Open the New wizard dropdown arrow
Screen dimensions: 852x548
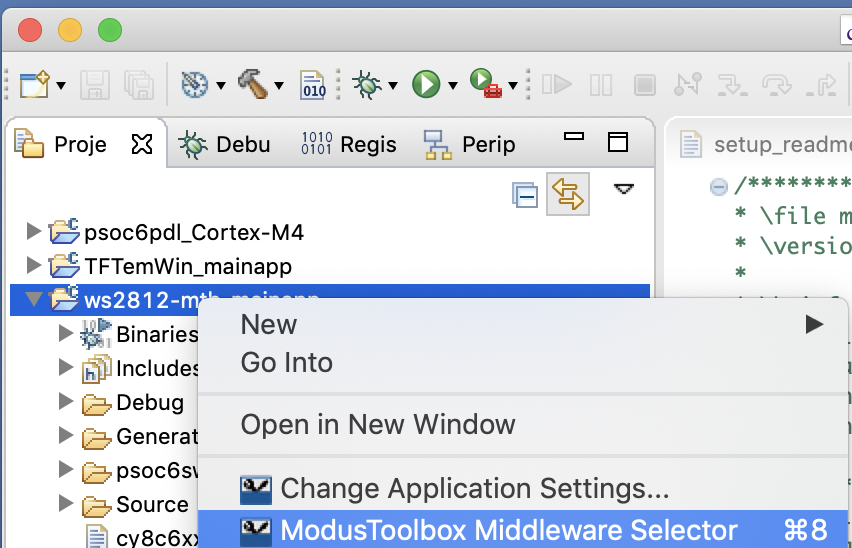click(61, 85)
